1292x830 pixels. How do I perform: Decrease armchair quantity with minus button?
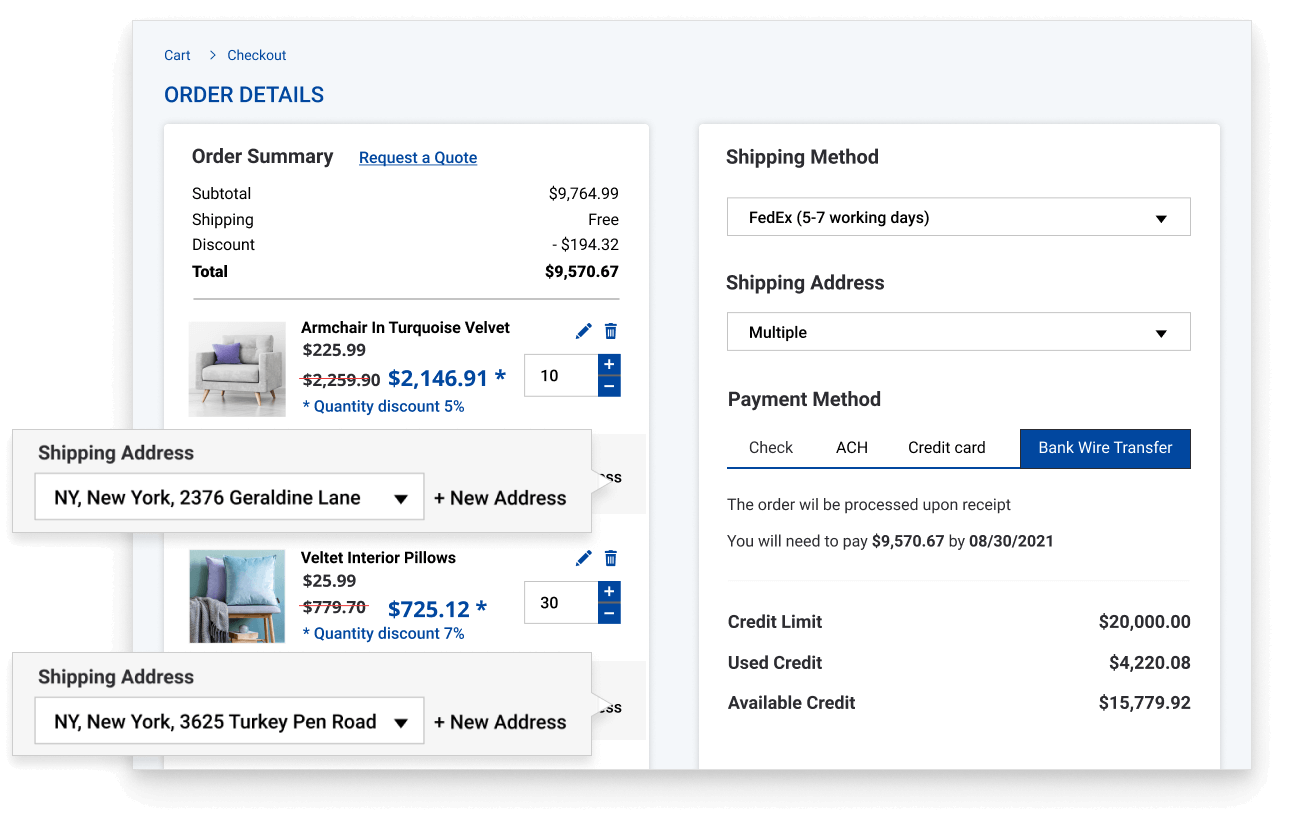609,386
